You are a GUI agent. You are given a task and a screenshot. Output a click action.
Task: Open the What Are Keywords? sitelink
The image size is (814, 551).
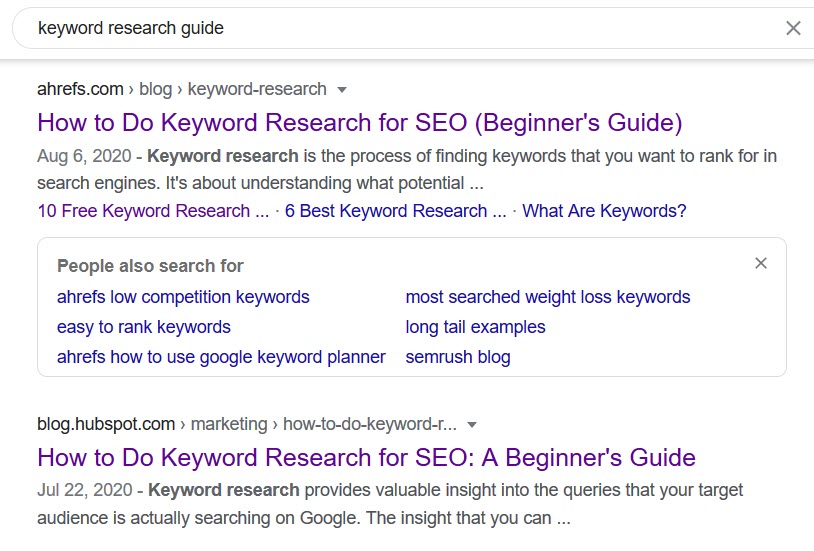(x=604, y=211)
